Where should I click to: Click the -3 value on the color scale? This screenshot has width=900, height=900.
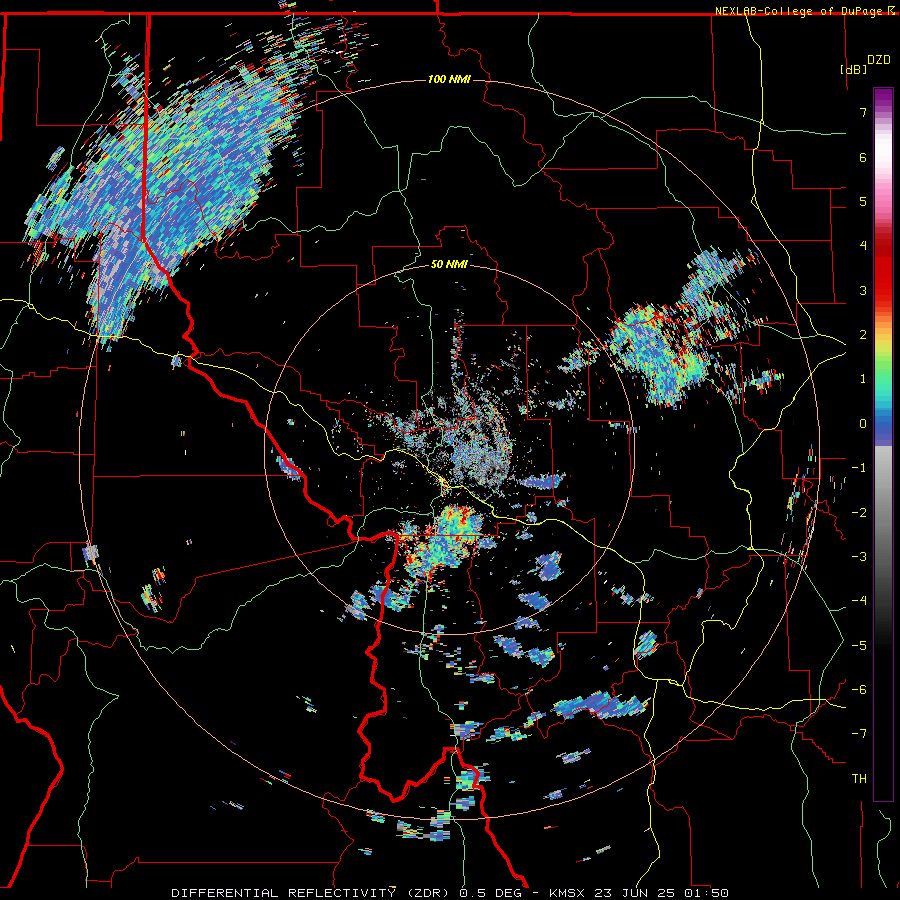tap(859, 556)
